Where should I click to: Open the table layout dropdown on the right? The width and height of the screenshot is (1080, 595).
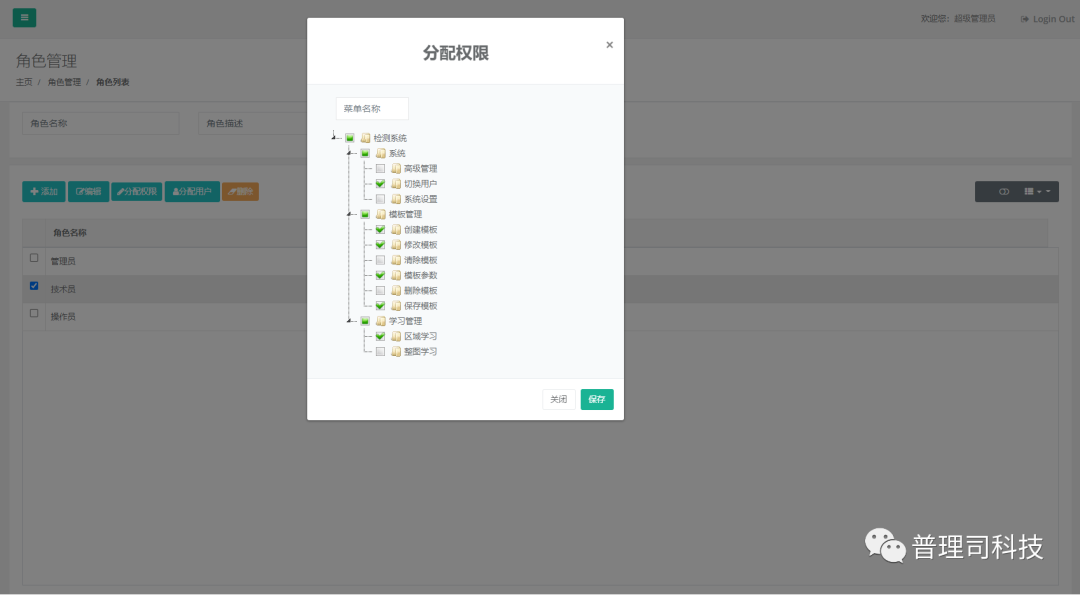1035,191
